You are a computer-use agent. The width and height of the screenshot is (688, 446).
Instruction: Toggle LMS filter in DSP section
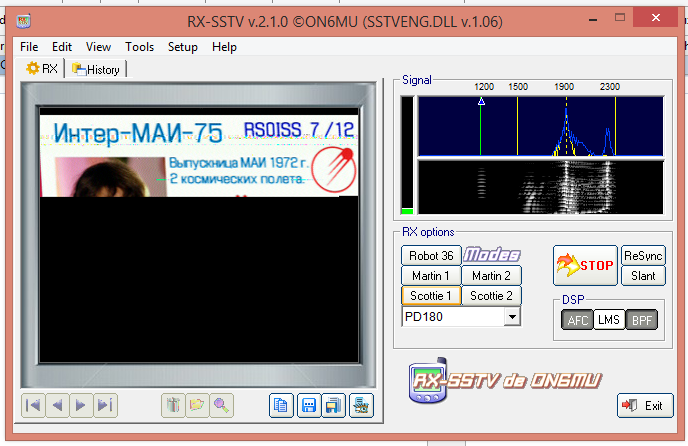tap(609, 320)
